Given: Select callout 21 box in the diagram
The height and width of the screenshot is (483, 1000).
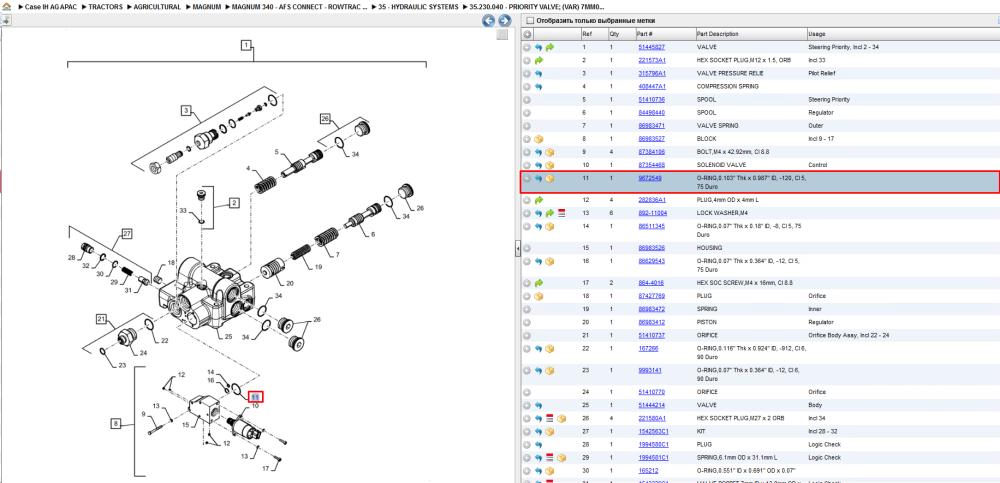Looking at the screenshot, I should tap(101, 318).
